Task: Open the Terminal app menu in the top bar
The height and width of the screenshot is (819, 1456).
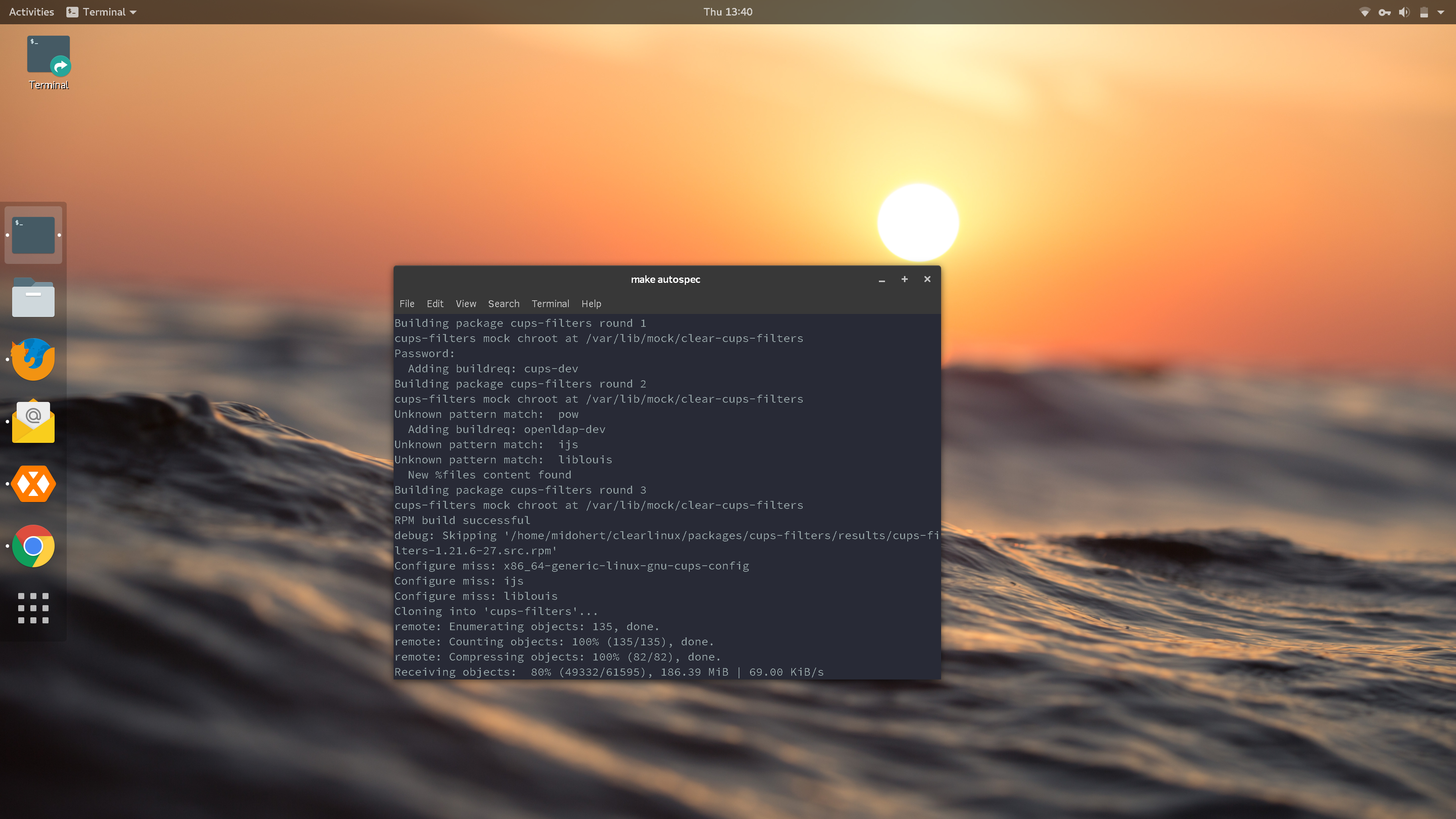Action: (x=102, y=12)
